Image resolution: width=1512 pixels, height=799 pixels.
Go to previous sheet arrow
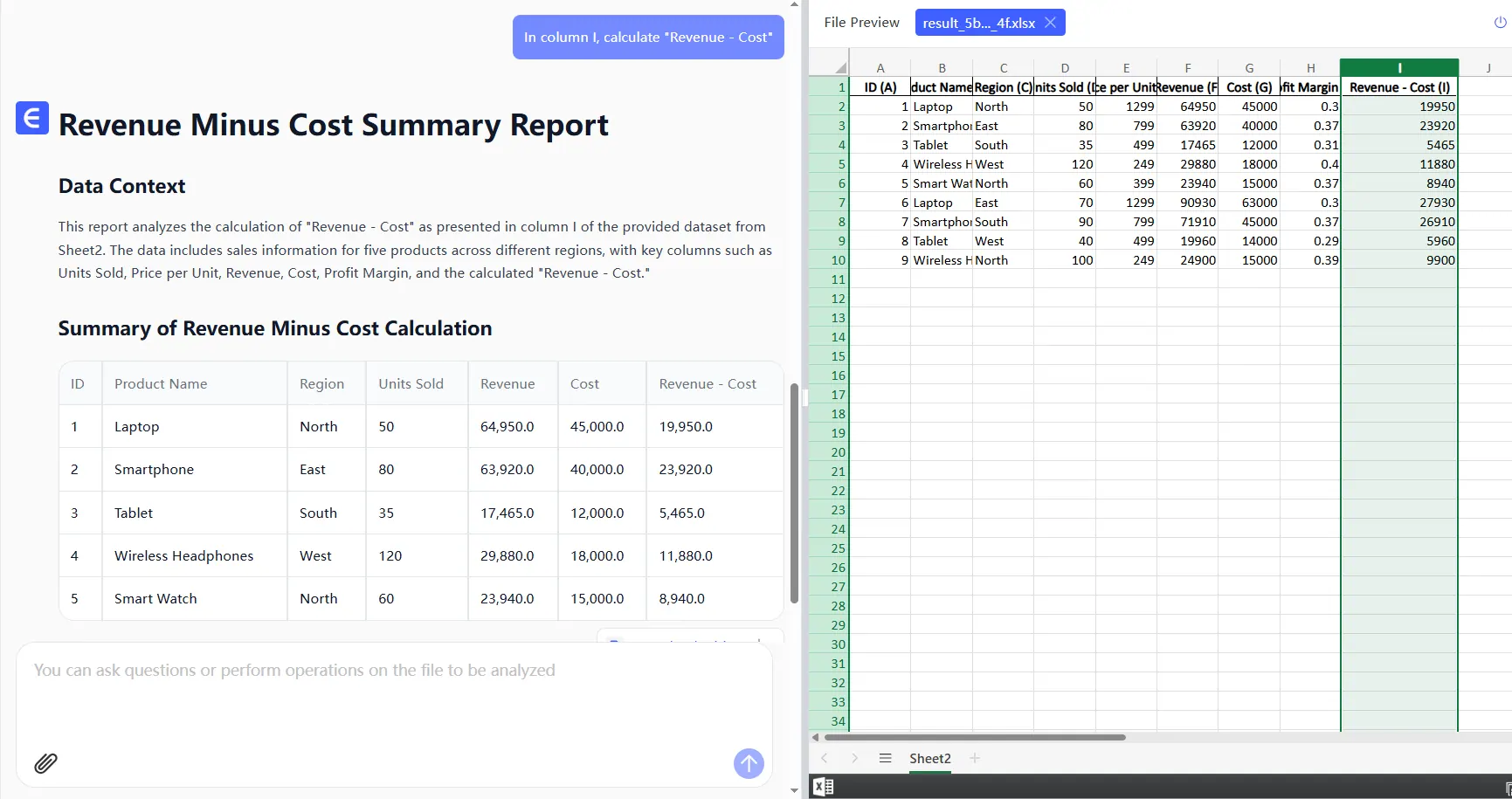coord(824,758)
